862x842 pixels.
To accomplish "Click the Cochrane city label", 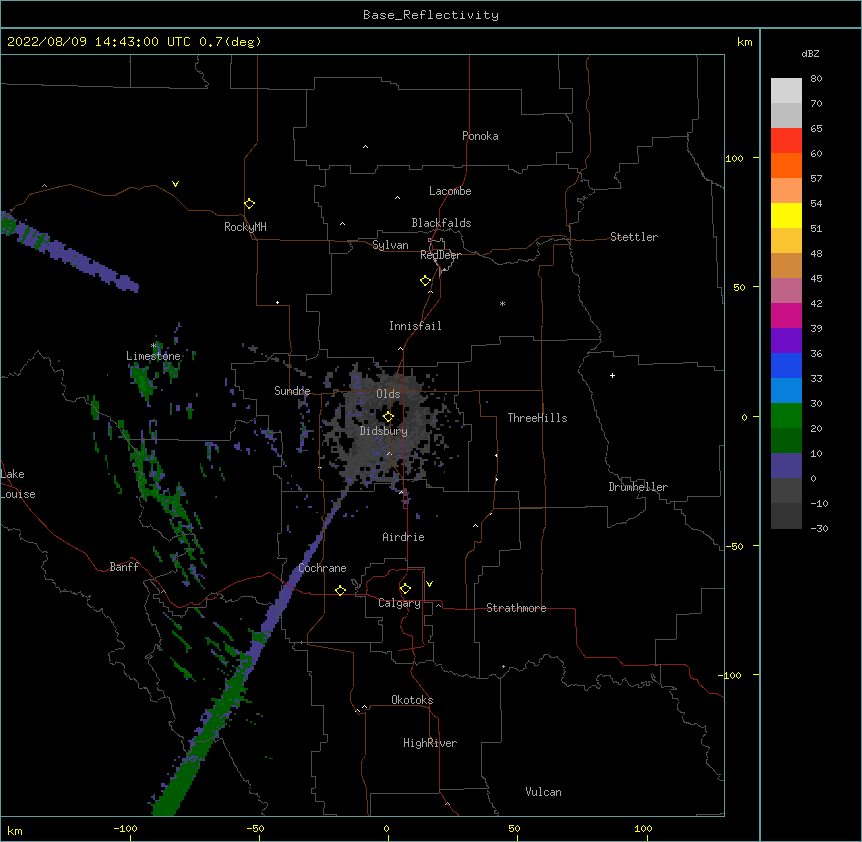I will click(x=322, y=568).
